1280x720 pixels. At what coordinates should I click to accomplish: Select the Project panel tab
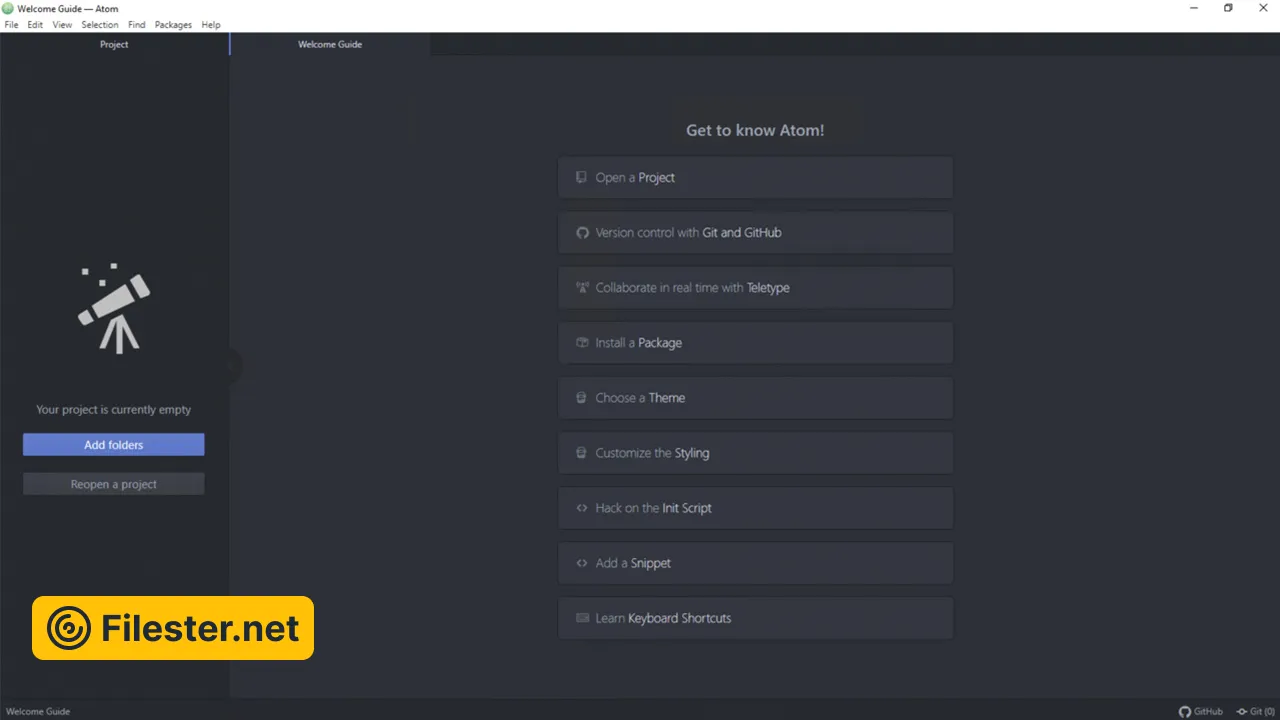click(x=114, y=44)
